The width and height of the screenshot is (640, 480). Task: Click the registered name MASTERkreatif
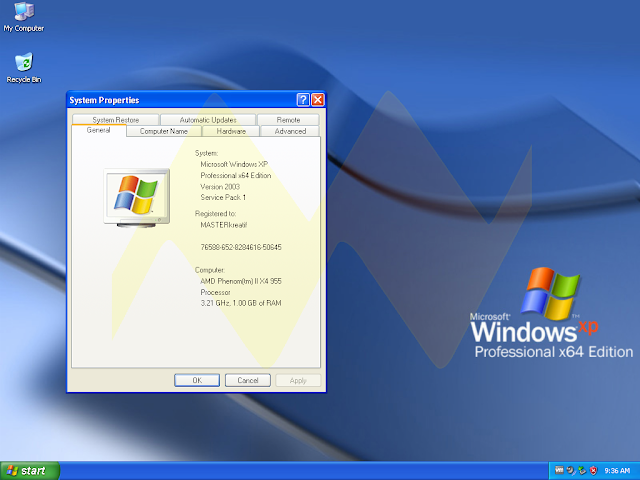point(224,224)
